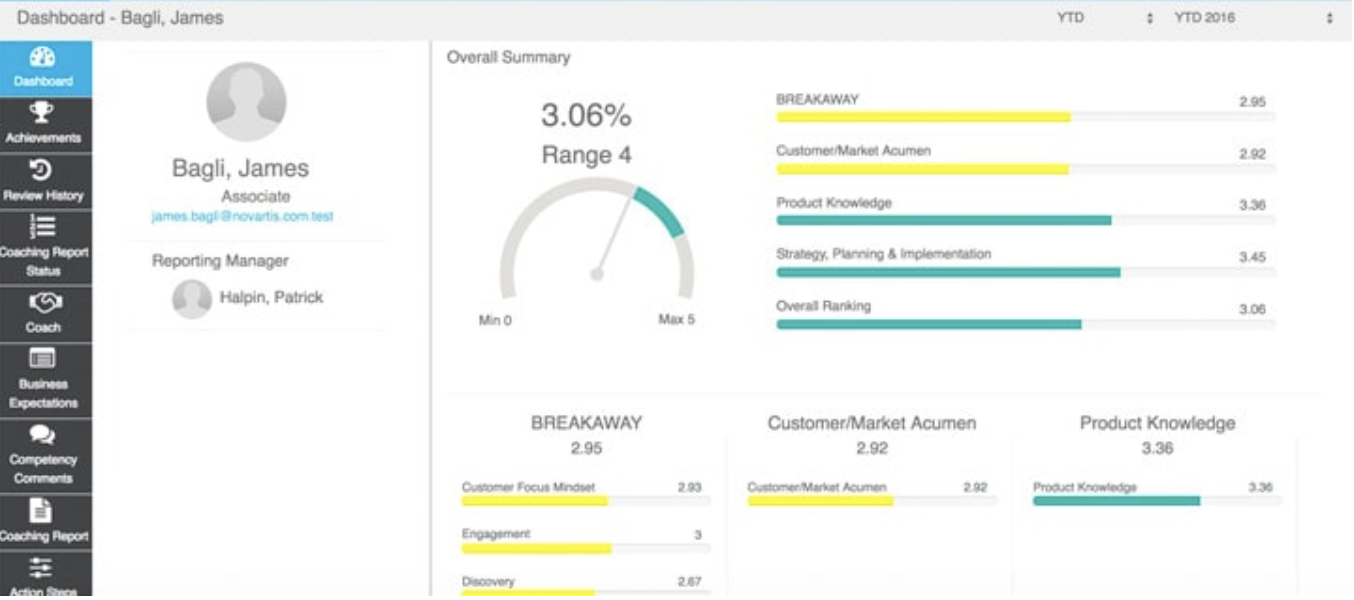The image size is (1354, 600).
Task: Open the YTD period dropdown
Action: click(1104, 18)
